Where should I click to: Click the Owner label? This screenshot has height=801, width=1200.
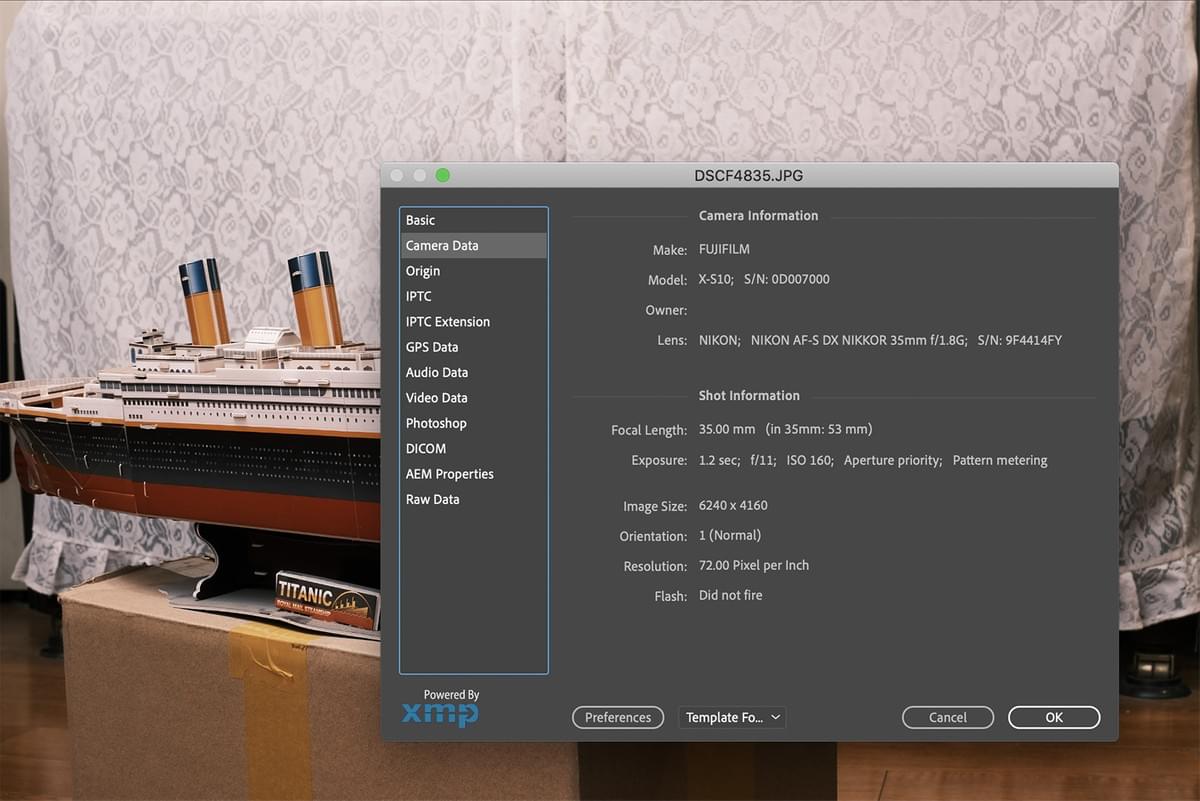coord(666,310)
